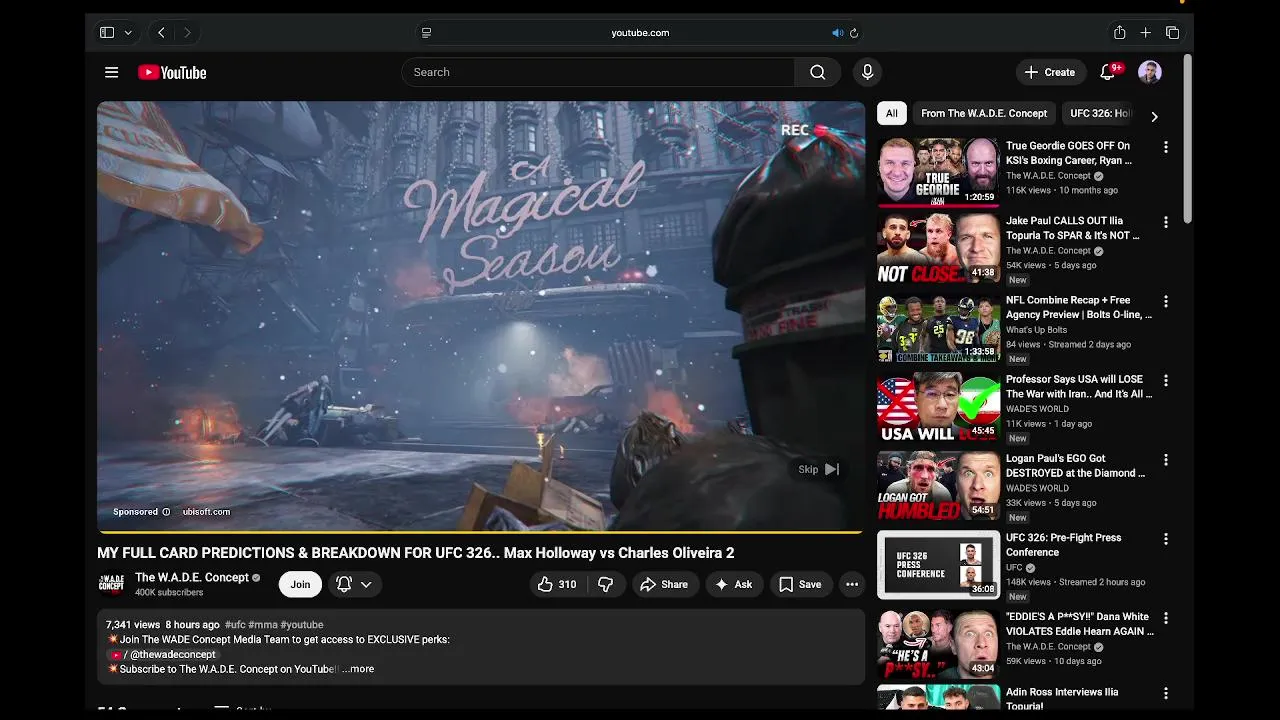Save the video to a playlist

point(800,584)
